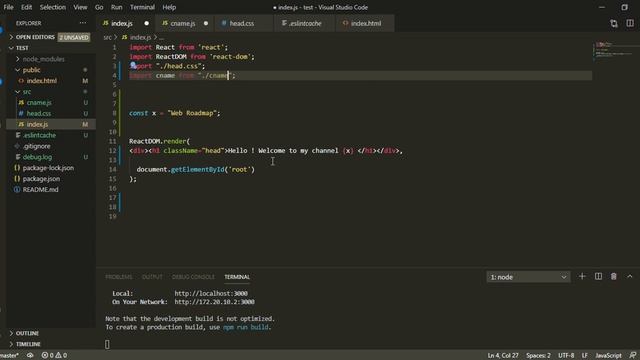
Task: Split the terminal pane
Action: tap(598, 277)
